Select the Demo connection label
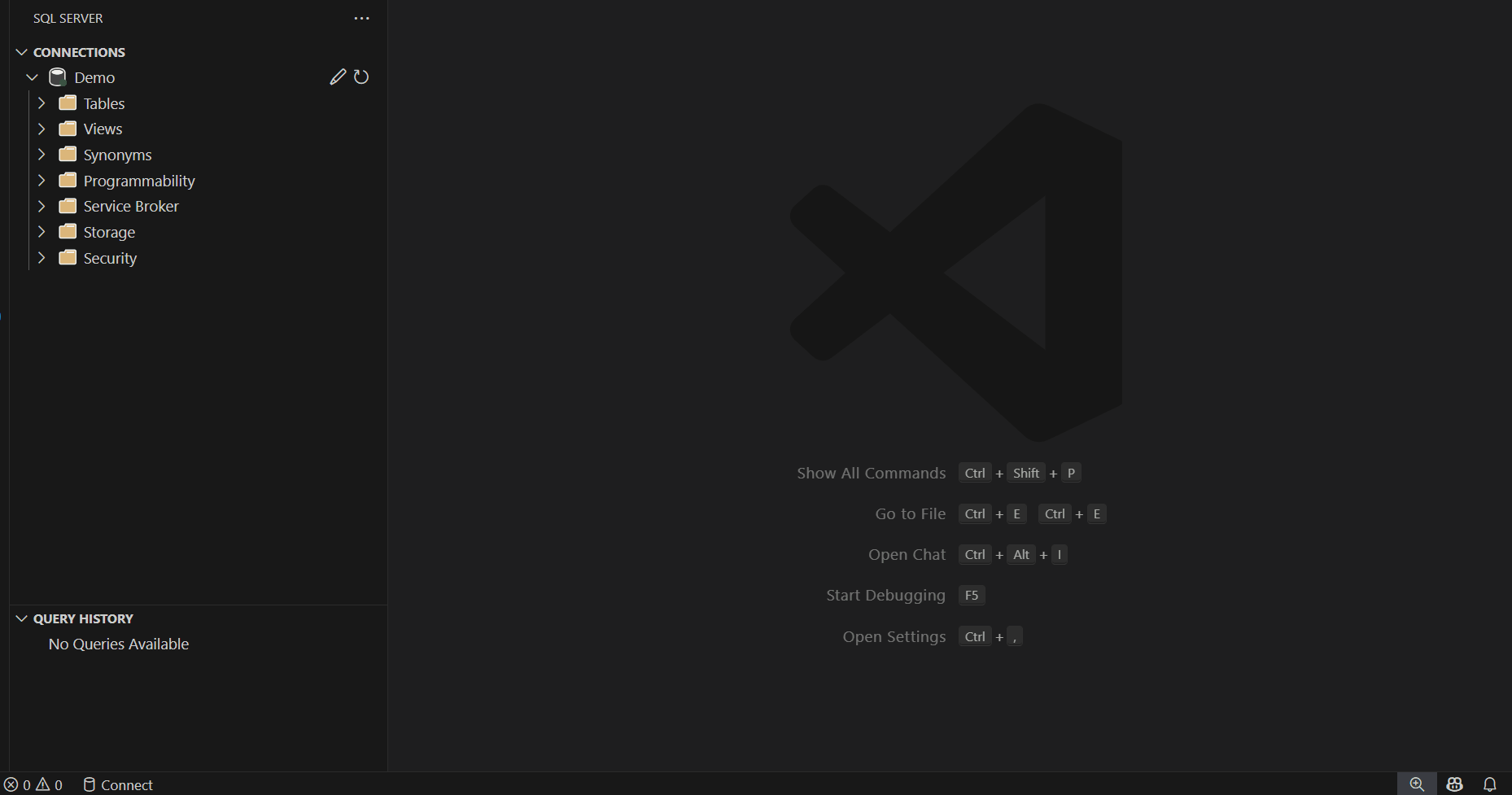Screen dimensions: 1512x795 pyautogui.click(x=94, y=77)
